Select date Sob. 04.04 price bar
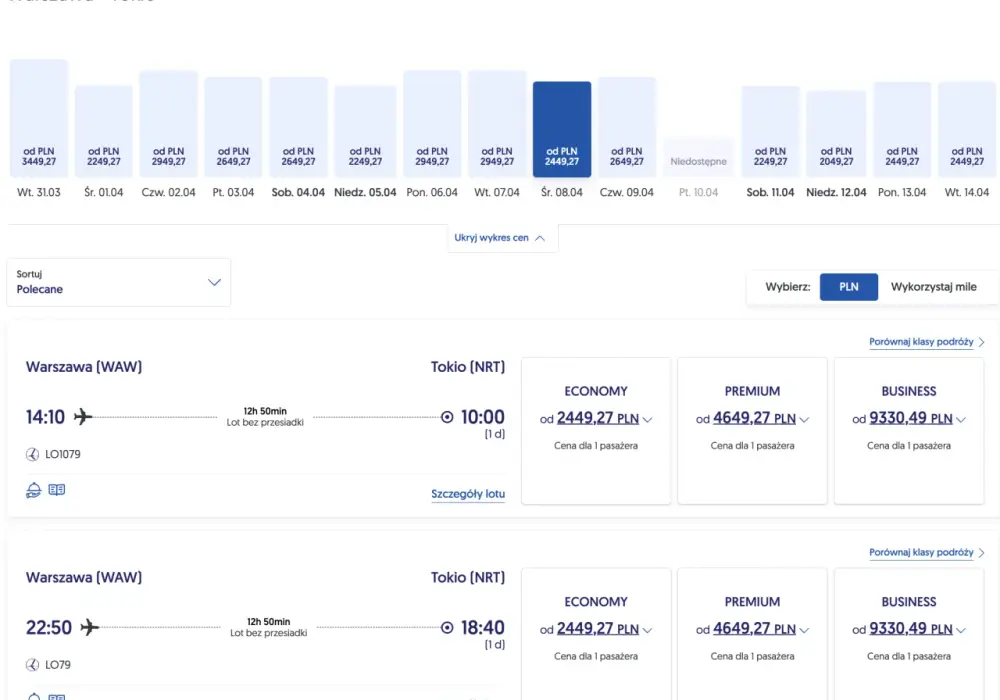 point(298,127)
